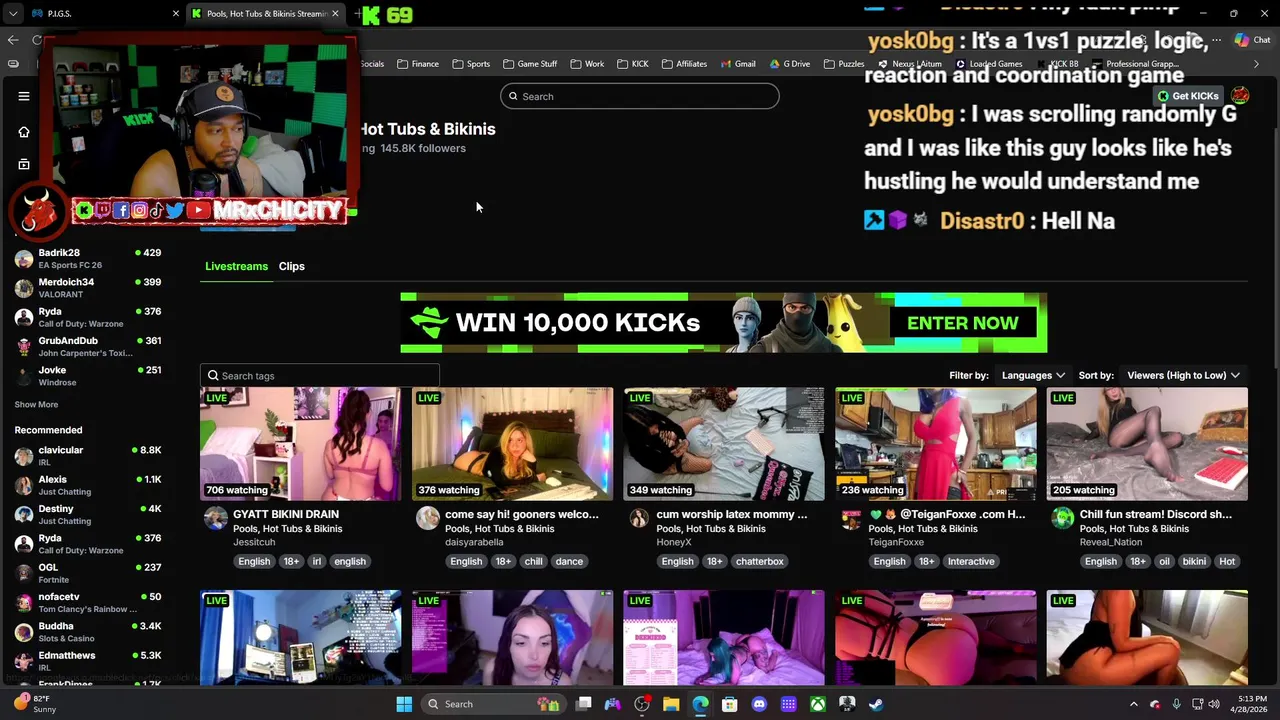
Task: Open the stream thumbnail with 236 watching
Action: [x=936, y=444]
